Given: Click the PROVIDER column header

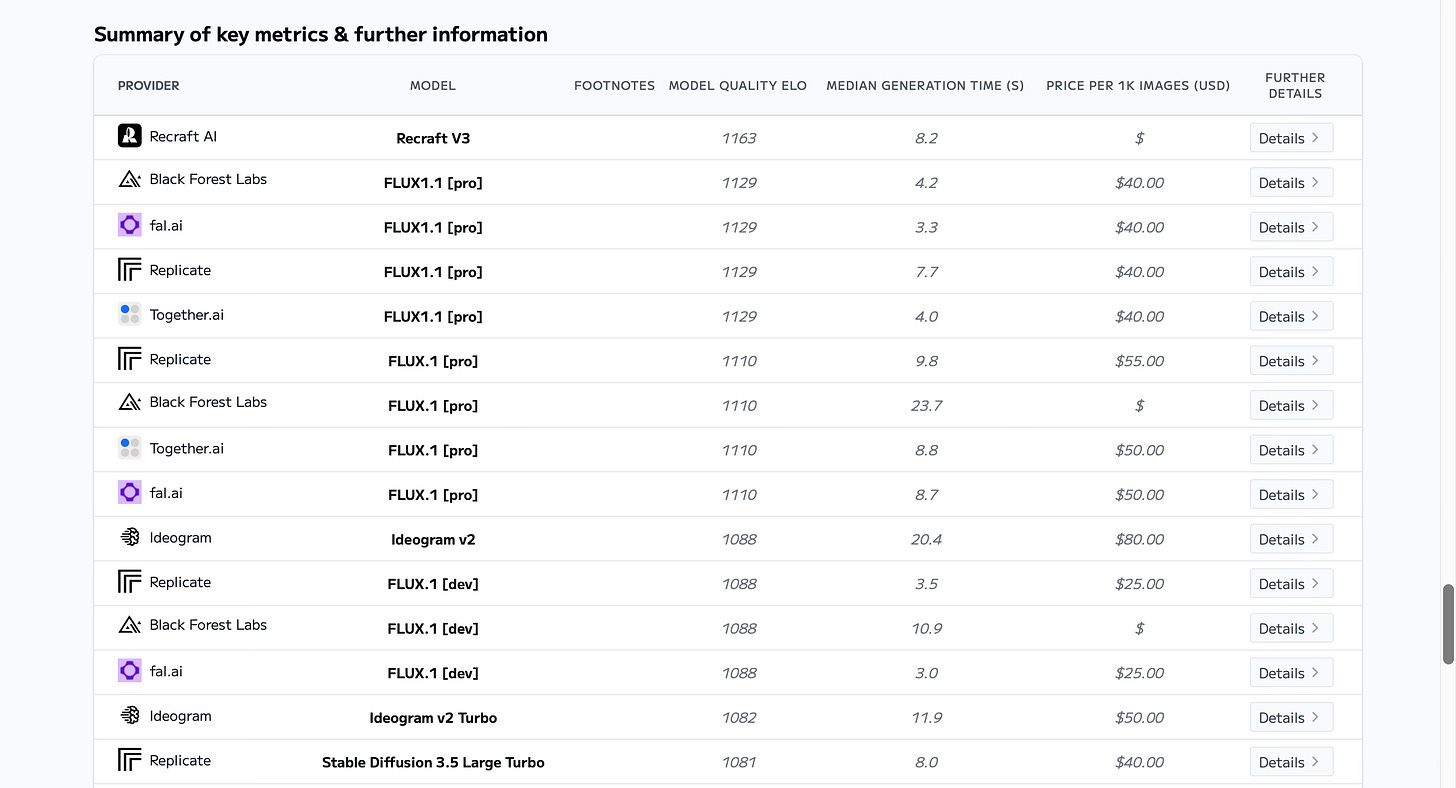Looking at the screenshot, I should click(148, 86).
